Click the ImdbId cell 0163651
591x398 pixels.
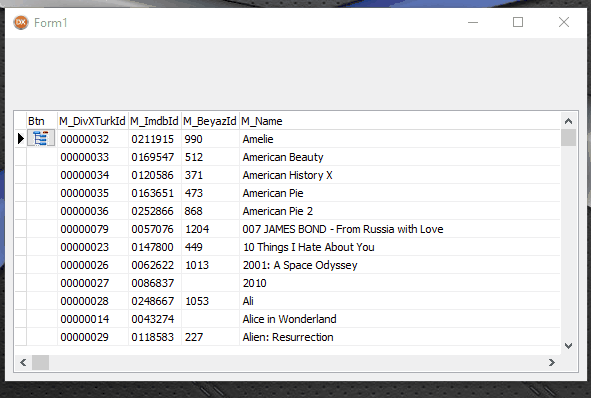coord(155,193)
